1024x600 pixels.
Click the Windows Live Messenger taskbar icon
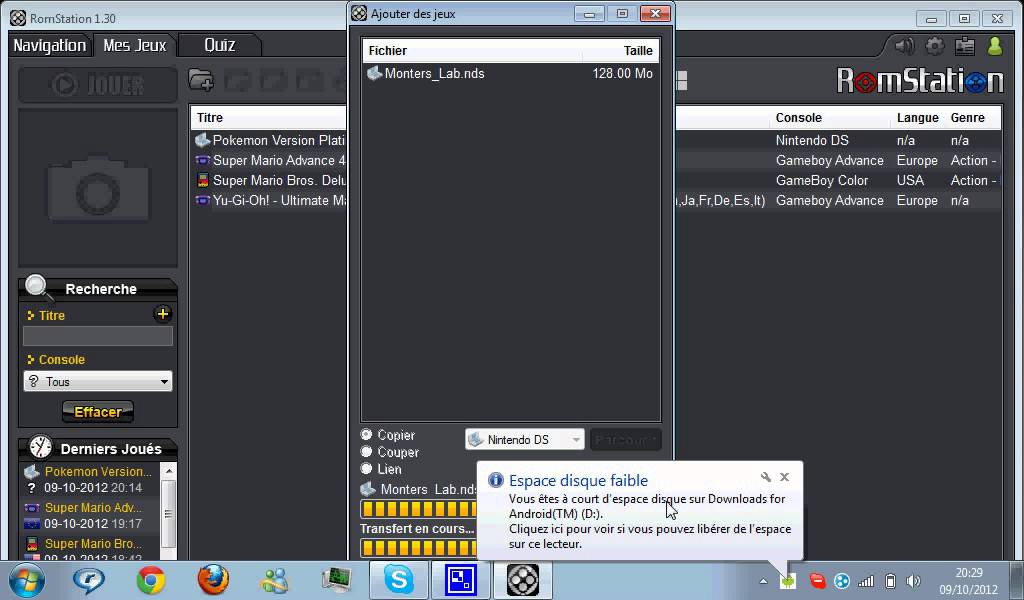(x=275, y=580)
